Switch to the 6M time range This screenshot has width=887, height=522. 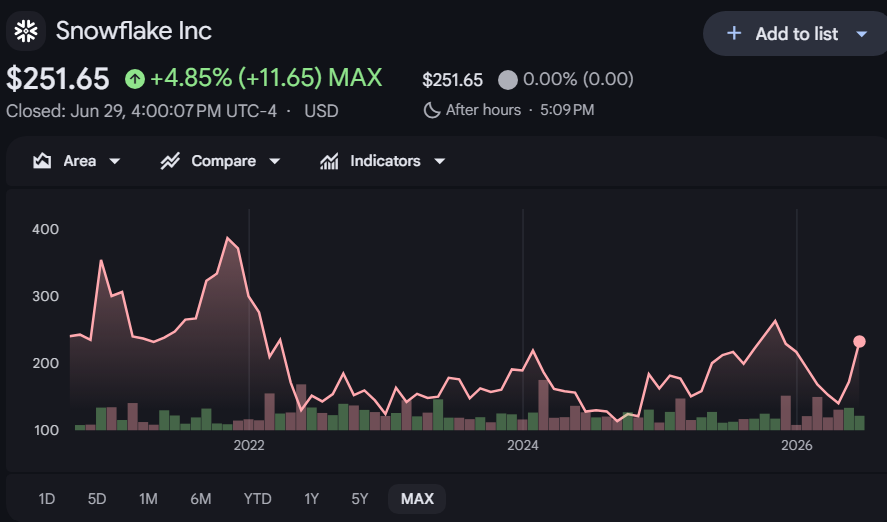click(x=201, y=499)
